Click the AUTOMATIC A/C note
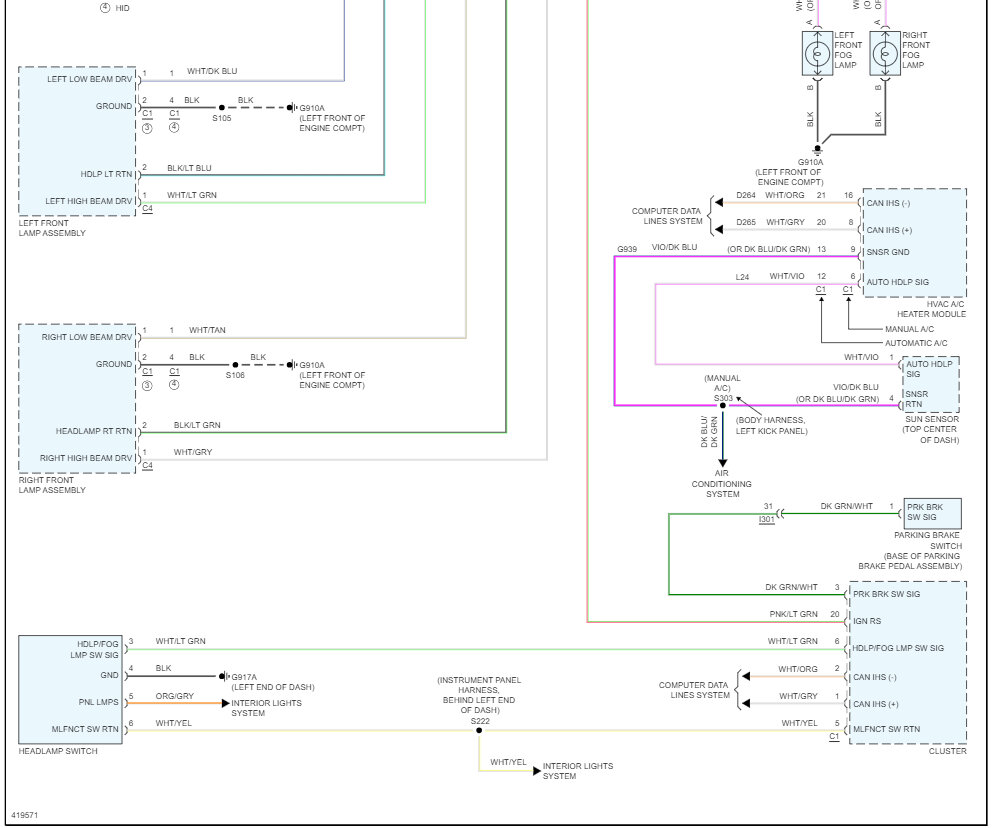Screen dimensions: 995x828 (x=916, y=343)
